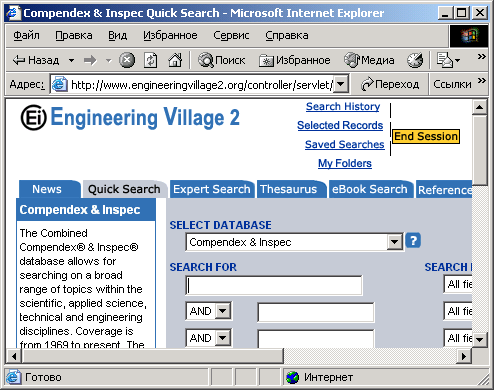Expand the address bar URL dropdown

(x=341, y=84)
